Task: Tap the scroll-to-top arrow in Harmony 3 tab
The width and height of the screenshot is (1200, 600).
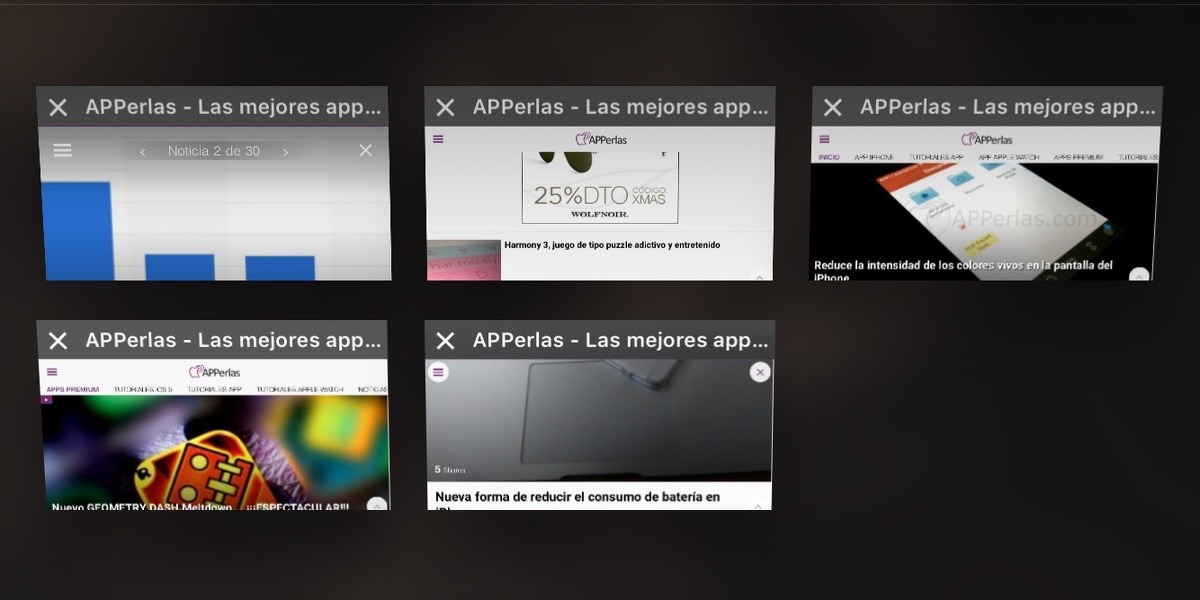Action: (x=759, y=276)
